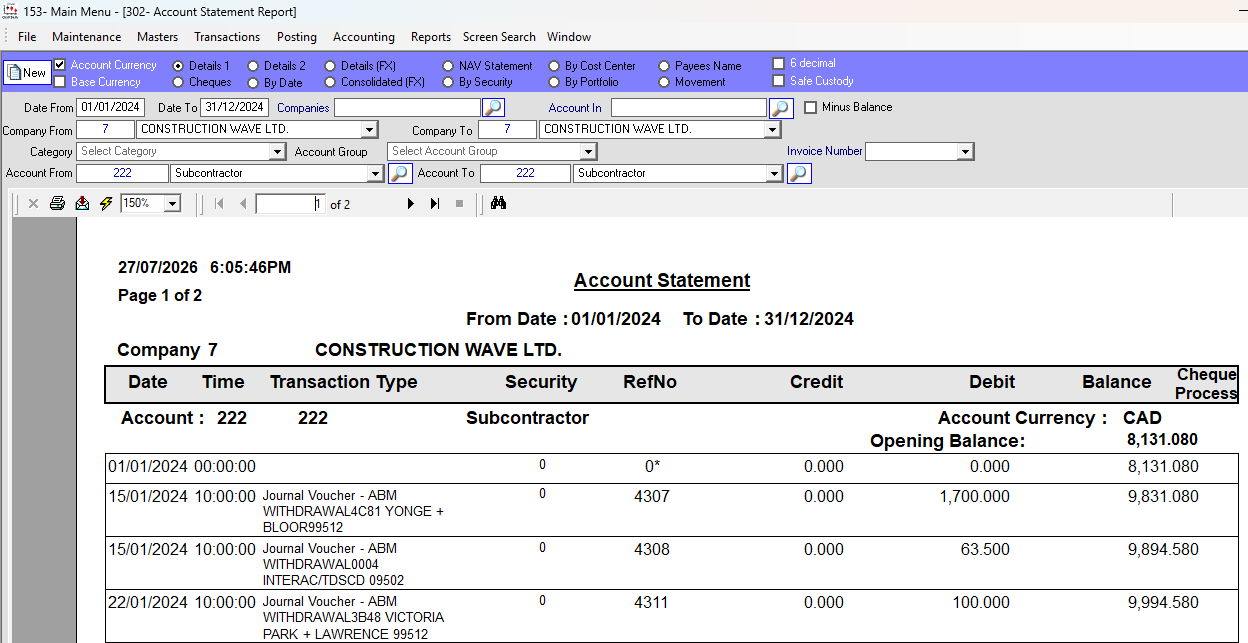
Task: Click the Companies text field
Action: click(407, 107)
